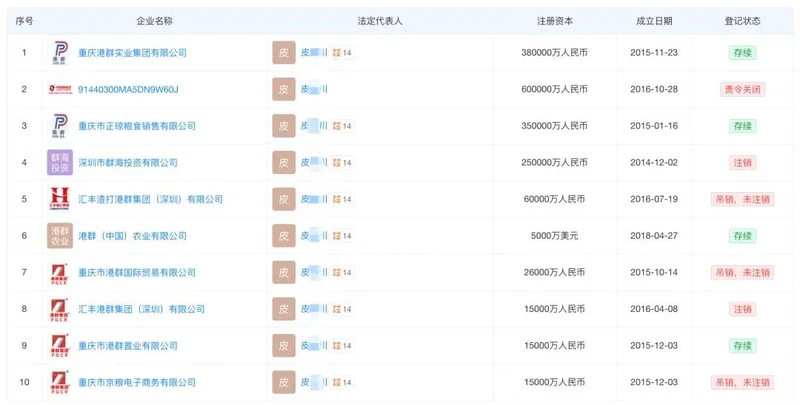This screenshot has height=405, width=800.
Task: Click the 皮 avatar in row 1
Action: point(284,53)
